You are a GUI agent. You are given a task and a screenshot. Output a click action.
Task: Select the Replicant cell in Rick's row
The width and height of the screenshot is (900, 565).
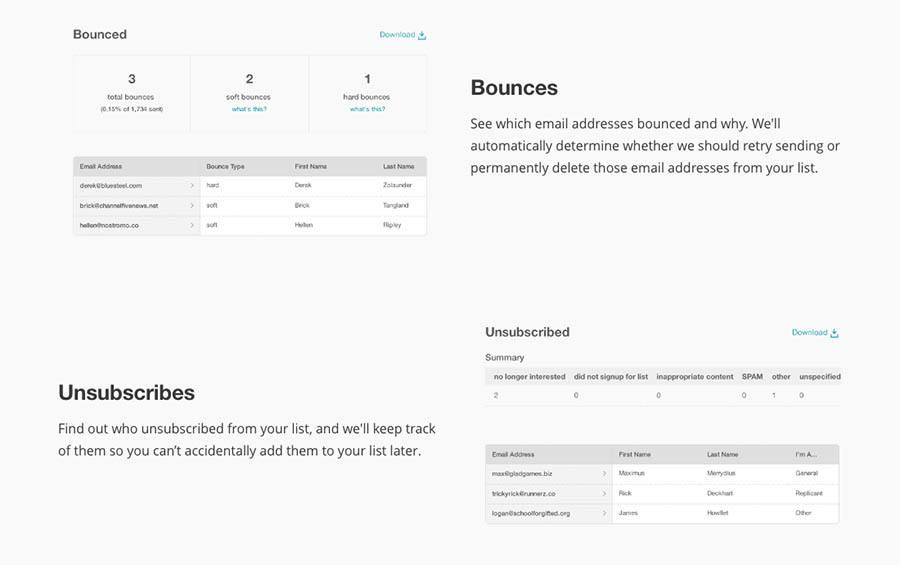[x=809, y=493]
